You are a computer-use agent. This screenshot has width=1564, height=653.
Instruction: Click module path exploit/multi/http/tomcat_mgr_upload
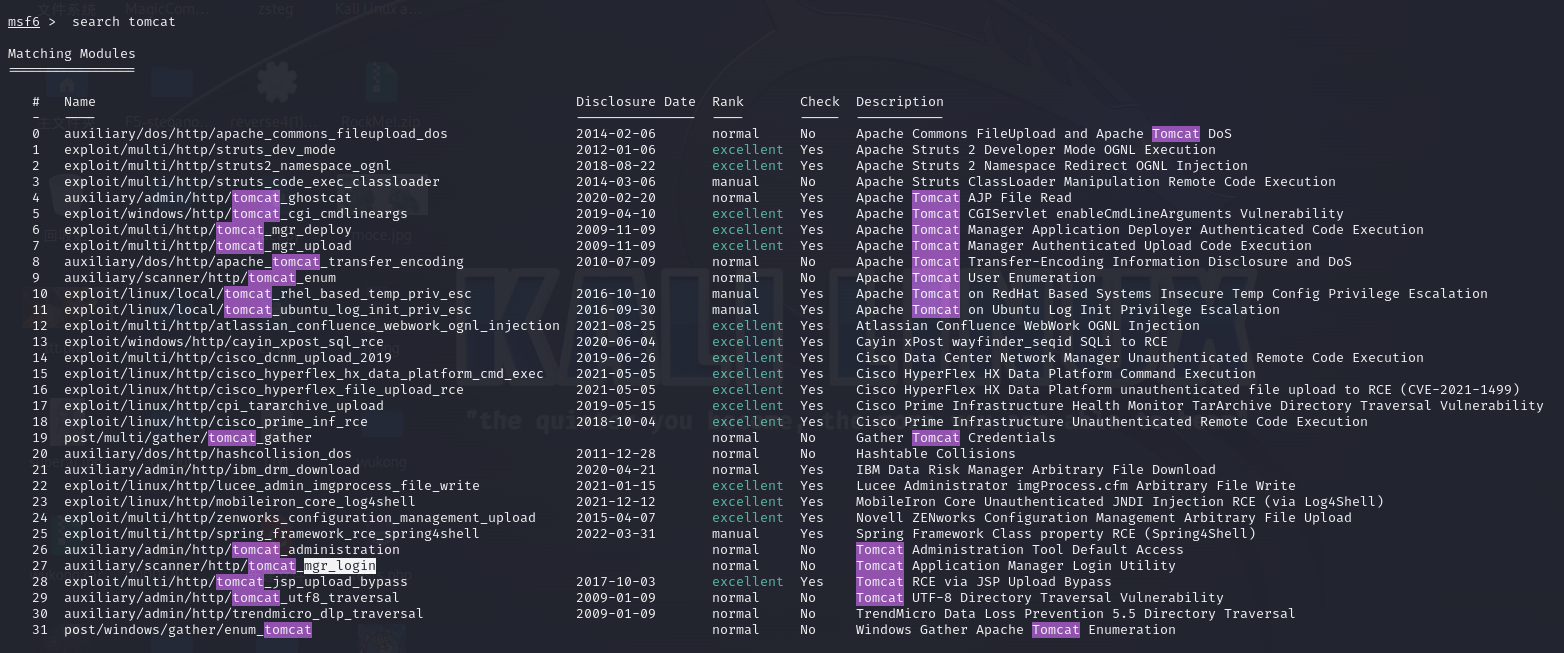(x=207, y=246)
